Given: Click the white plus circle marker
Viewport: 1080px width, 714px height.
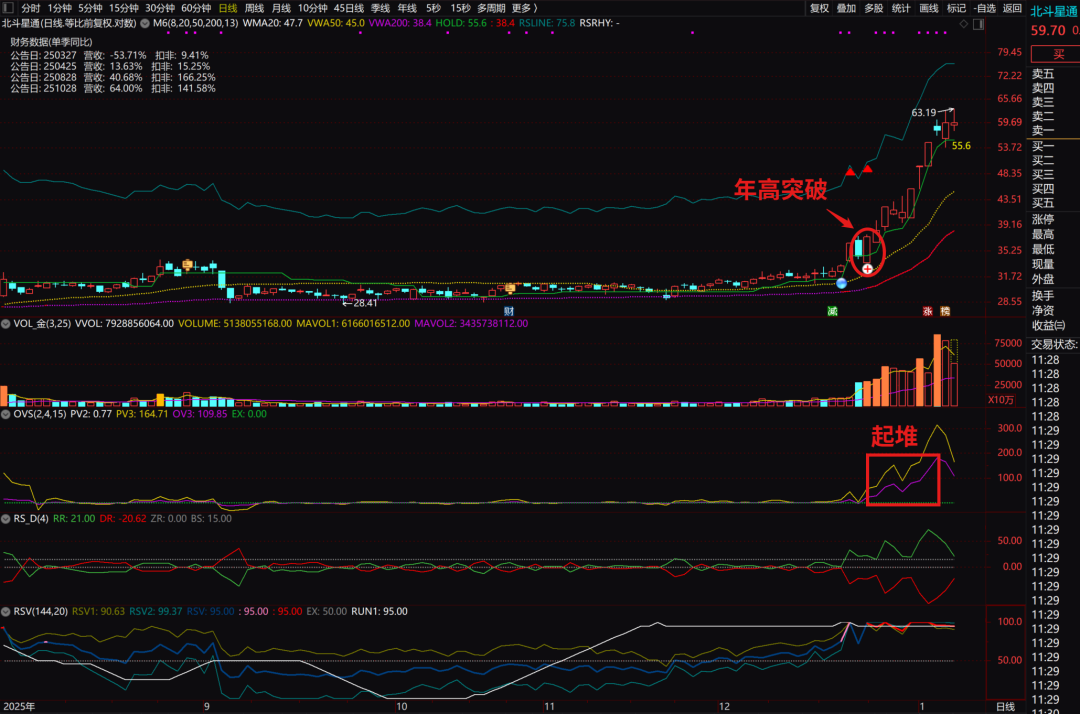Looking at the screenshot, I should click(867, 269).
